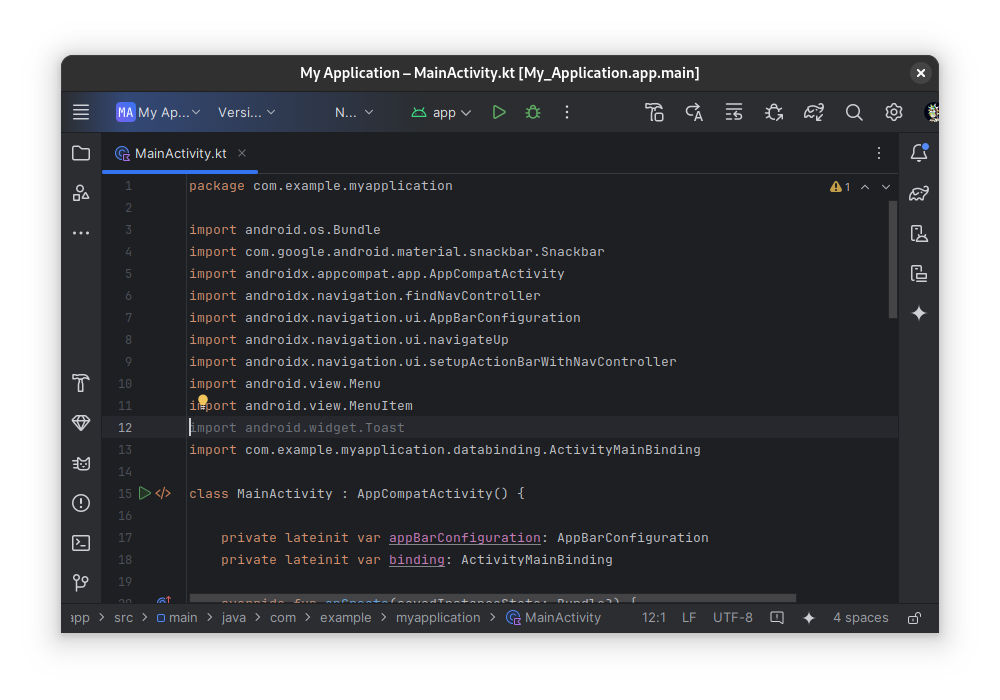Select the Logcat tool window icon
The width and height of the screenshot is (1000, 700).
(x=81, y=463)
